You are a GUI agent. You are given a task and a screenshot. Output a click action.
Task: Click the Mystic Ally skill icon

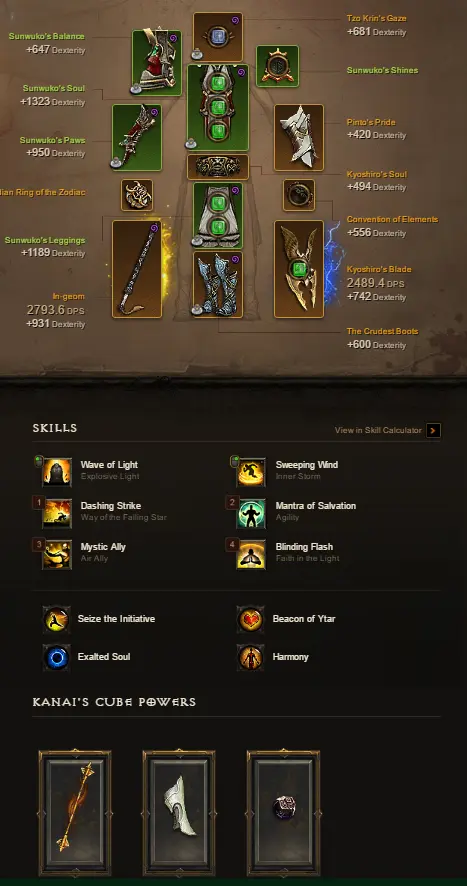tap(57, 554)
